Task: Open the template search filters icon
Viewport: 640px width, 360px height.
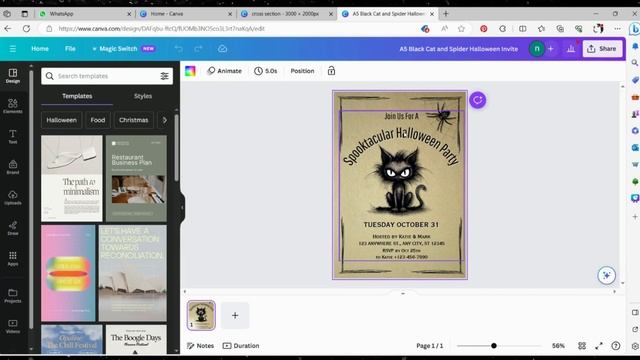Action: (164, 76)
